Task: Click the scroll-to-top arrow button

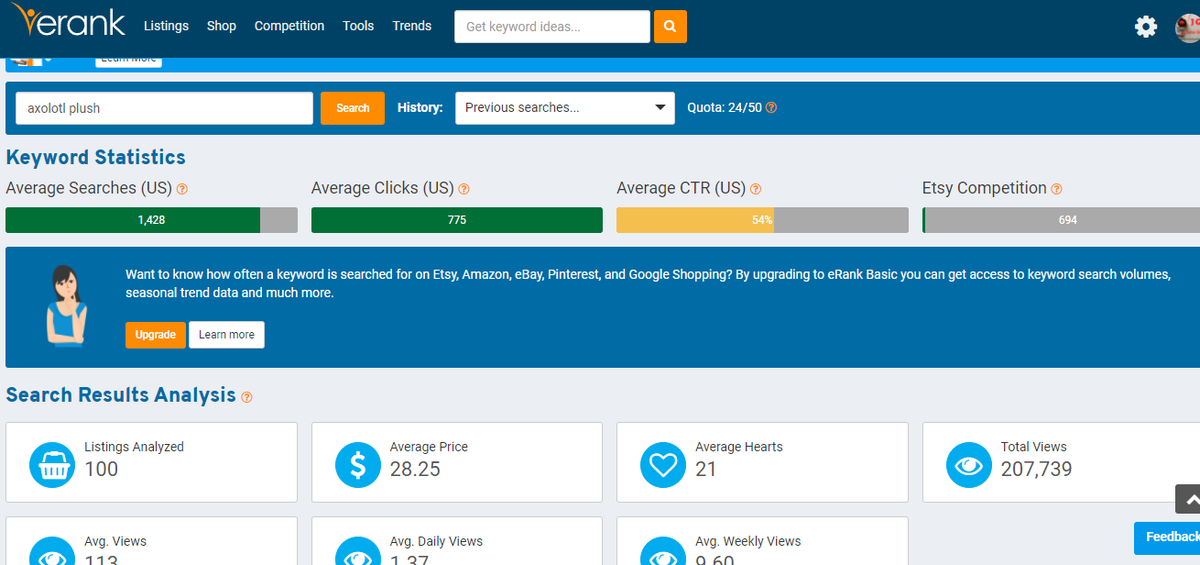Action: [x=1188, y=499]
